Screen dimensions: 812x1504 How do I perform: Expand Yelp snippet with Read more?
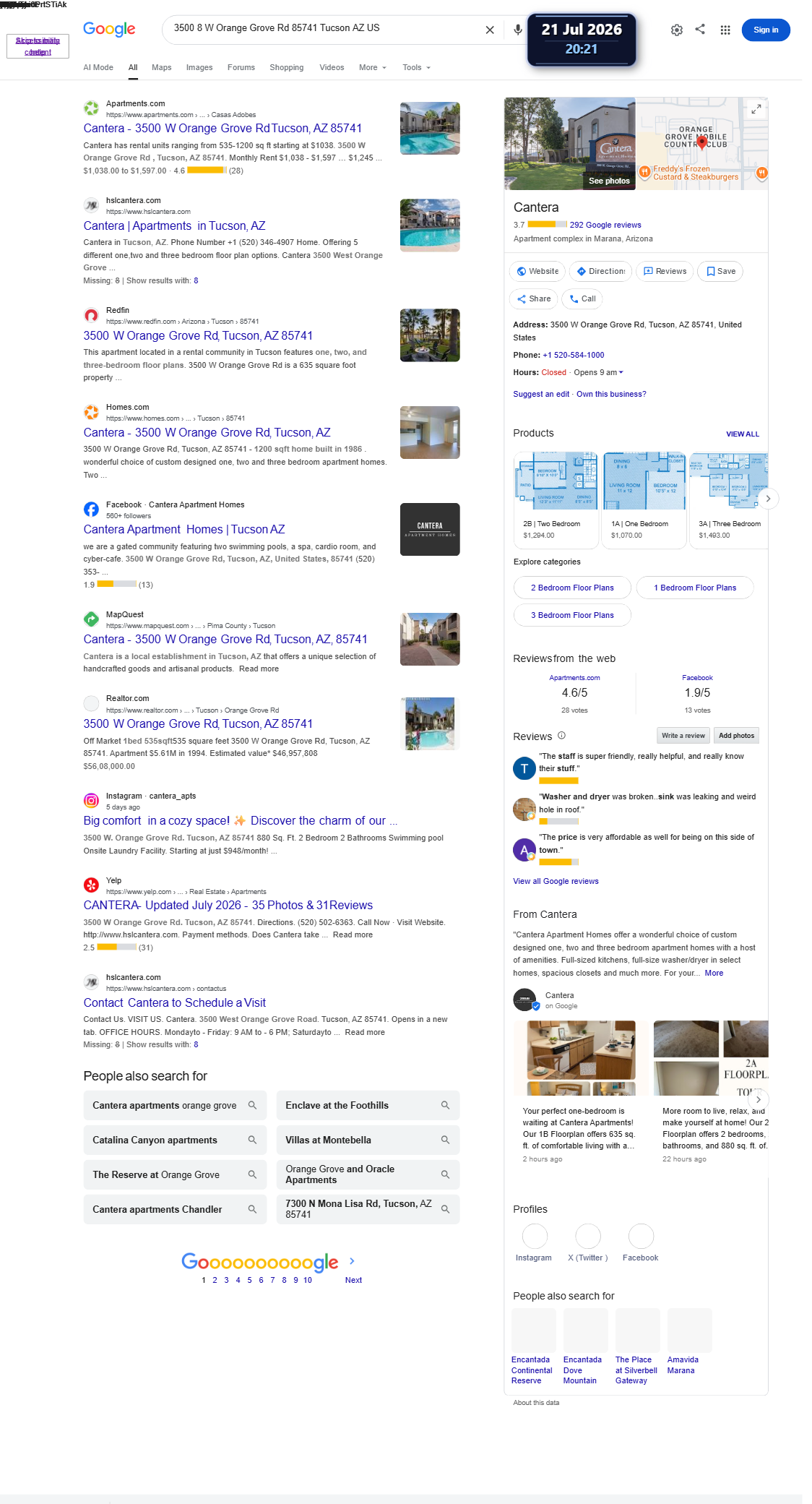353,934
